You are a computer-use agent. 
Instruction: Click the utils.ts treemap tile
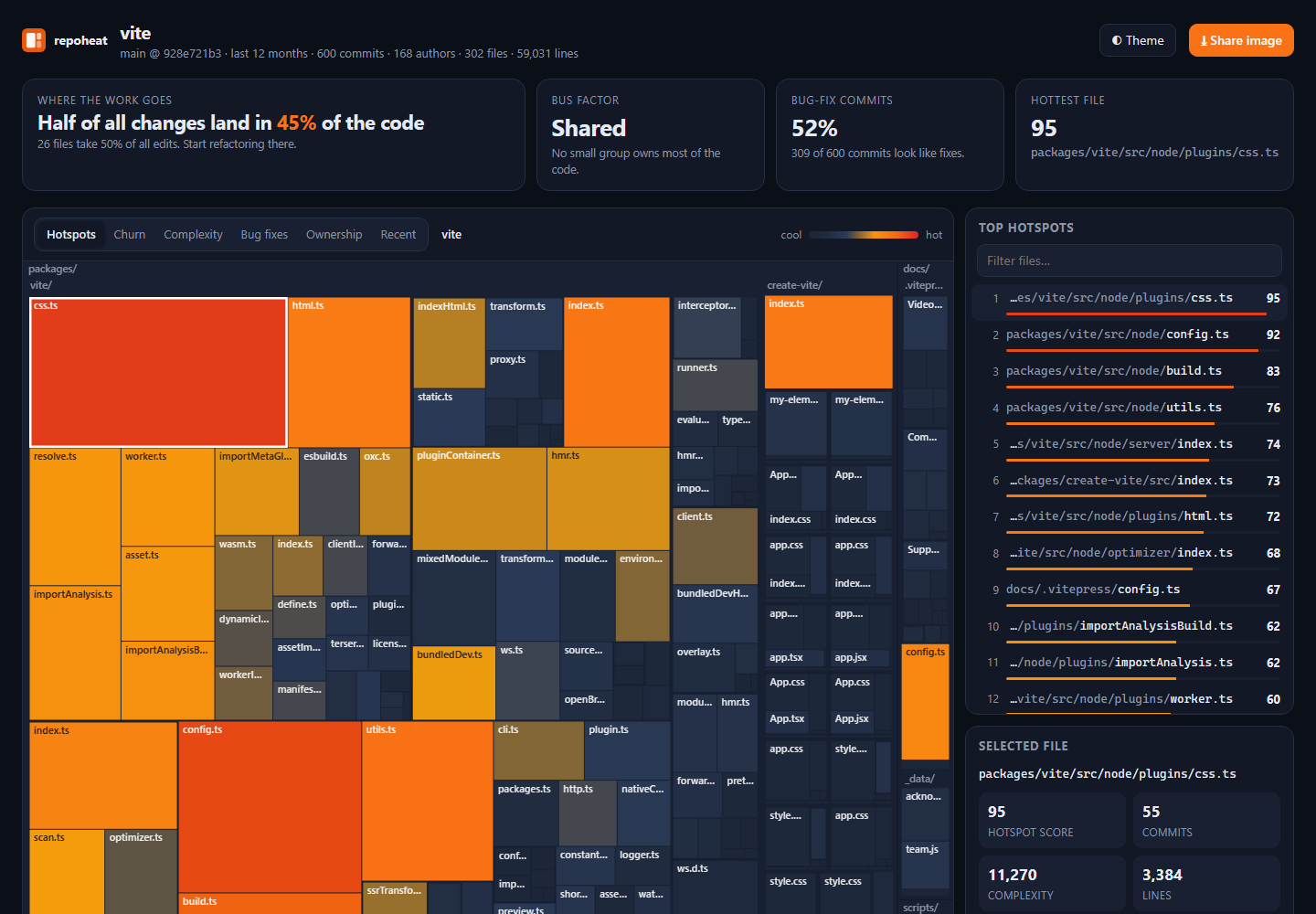[x=428, y=802]
